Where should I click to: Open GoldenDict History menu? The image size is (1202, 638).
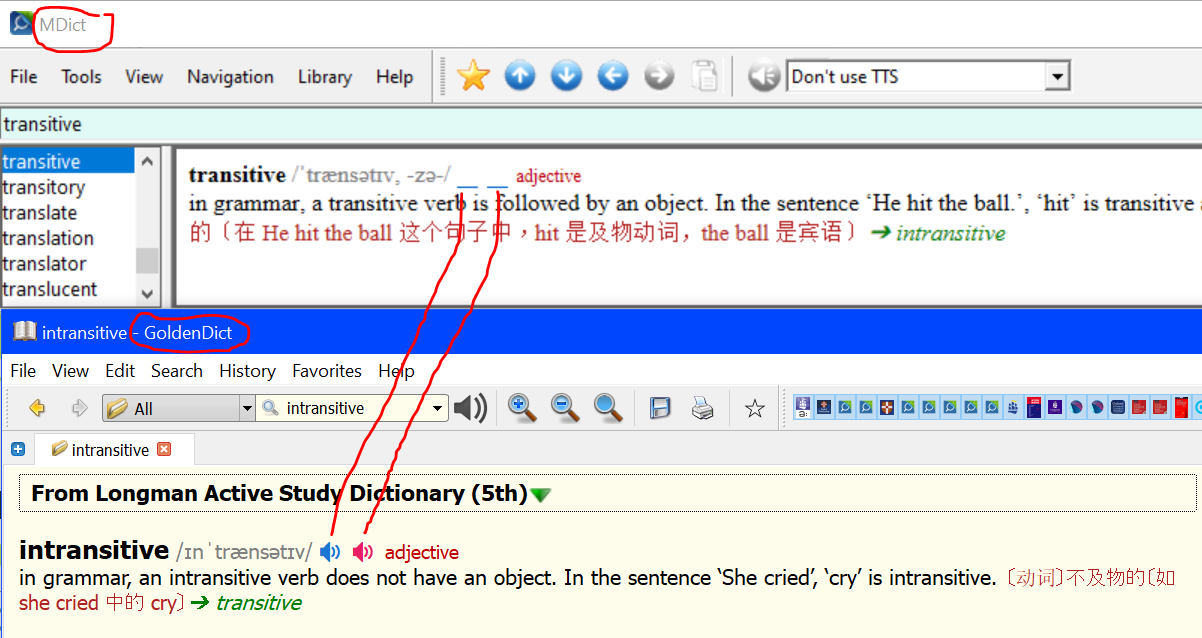click(x=247, y=371)
